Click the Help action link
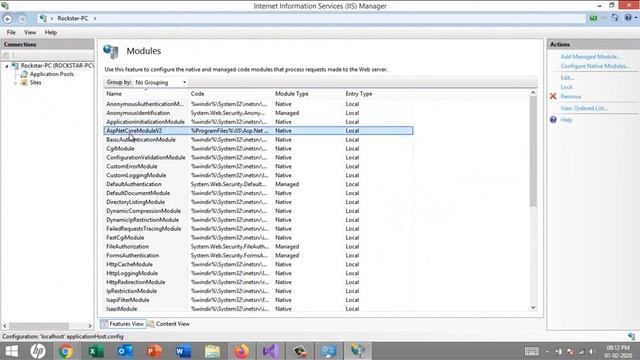 point(566,120)
